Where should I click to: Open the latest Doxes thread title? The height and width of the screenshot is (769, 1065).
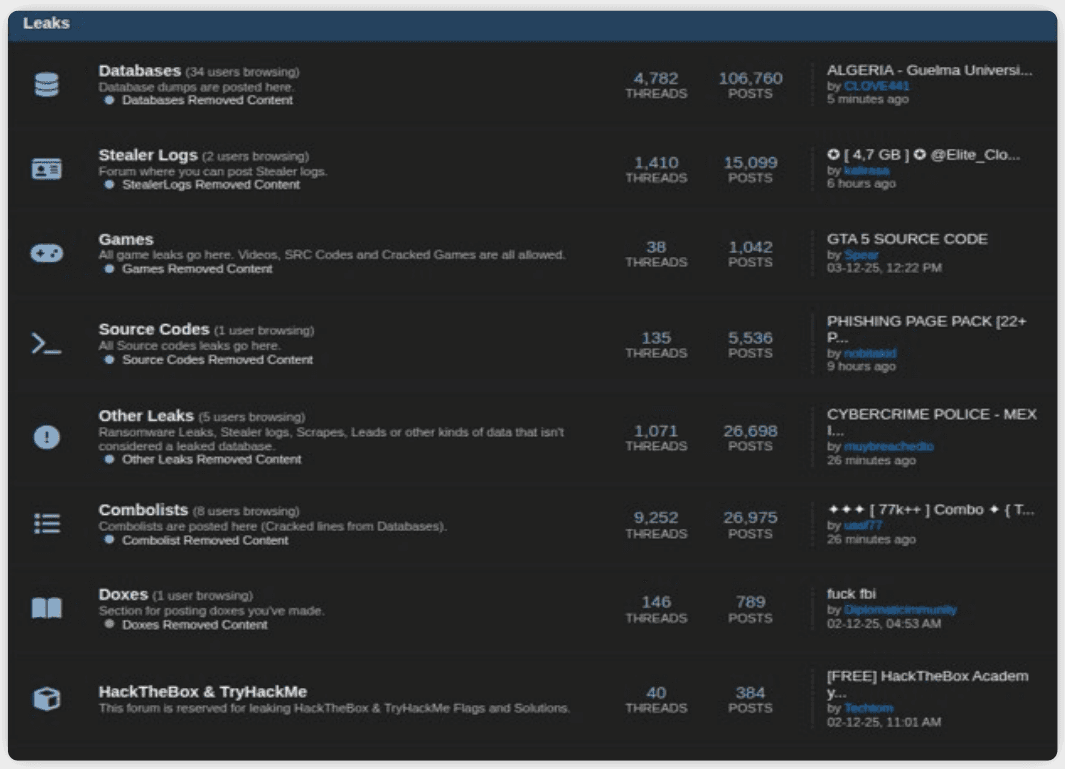[x=851, y=594]
